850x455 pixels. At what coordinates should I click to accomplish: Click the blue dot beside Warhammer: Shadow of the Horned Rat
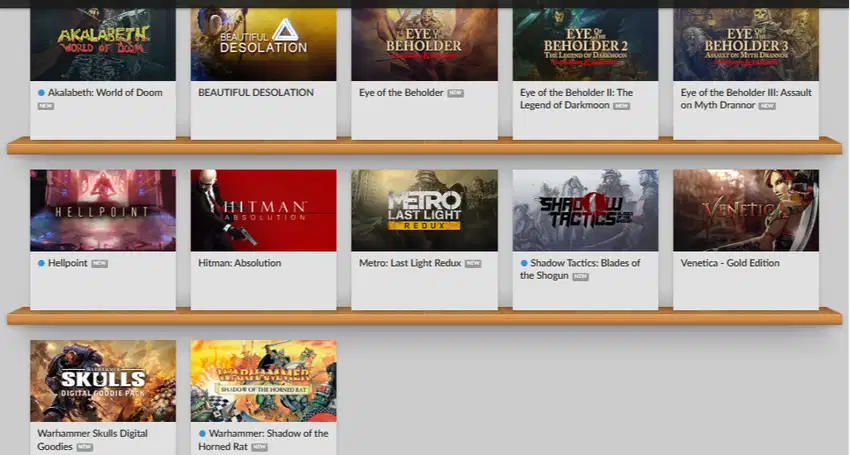202,433
